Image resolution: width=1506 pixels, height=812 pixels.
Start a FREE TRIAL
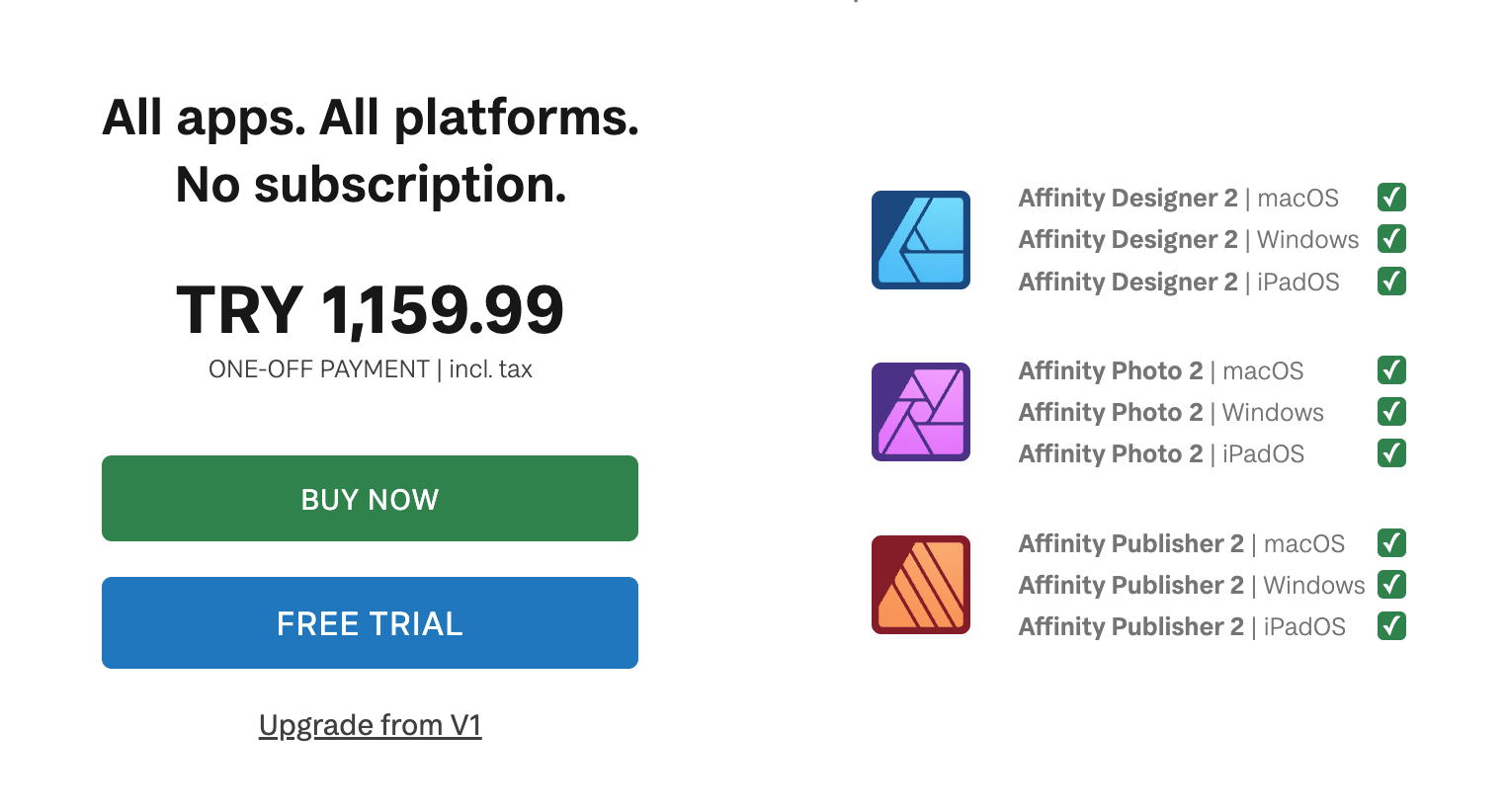370,622
